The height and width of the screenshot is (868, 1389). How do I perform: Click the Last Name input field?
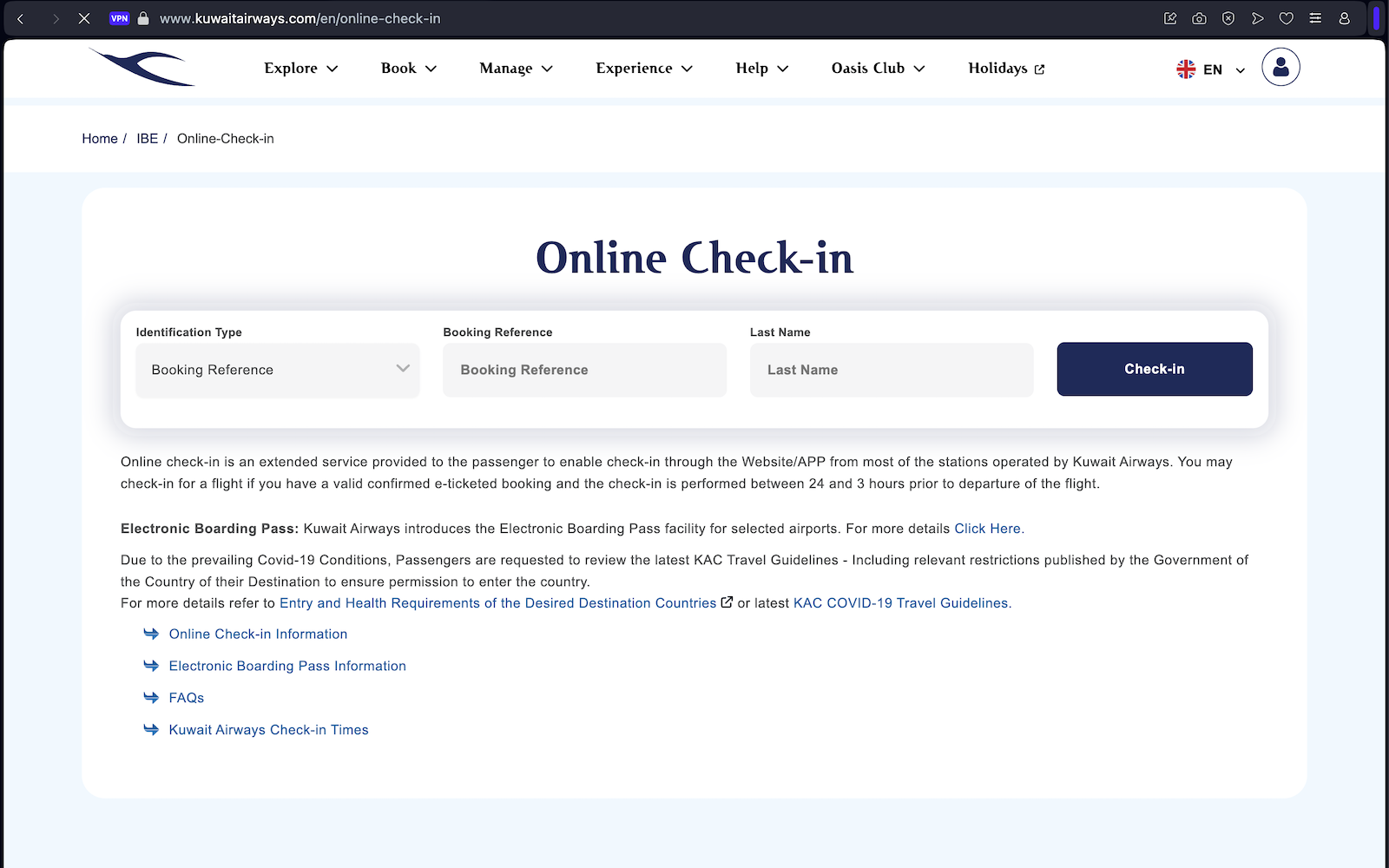892,370
